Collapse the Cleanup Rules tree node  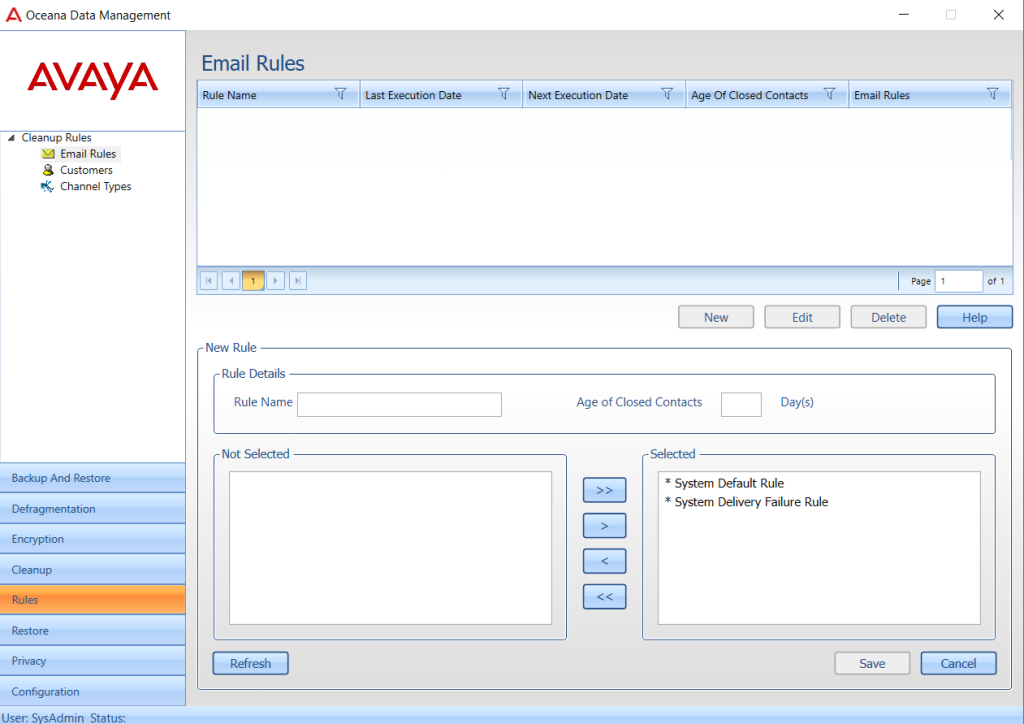11,138
